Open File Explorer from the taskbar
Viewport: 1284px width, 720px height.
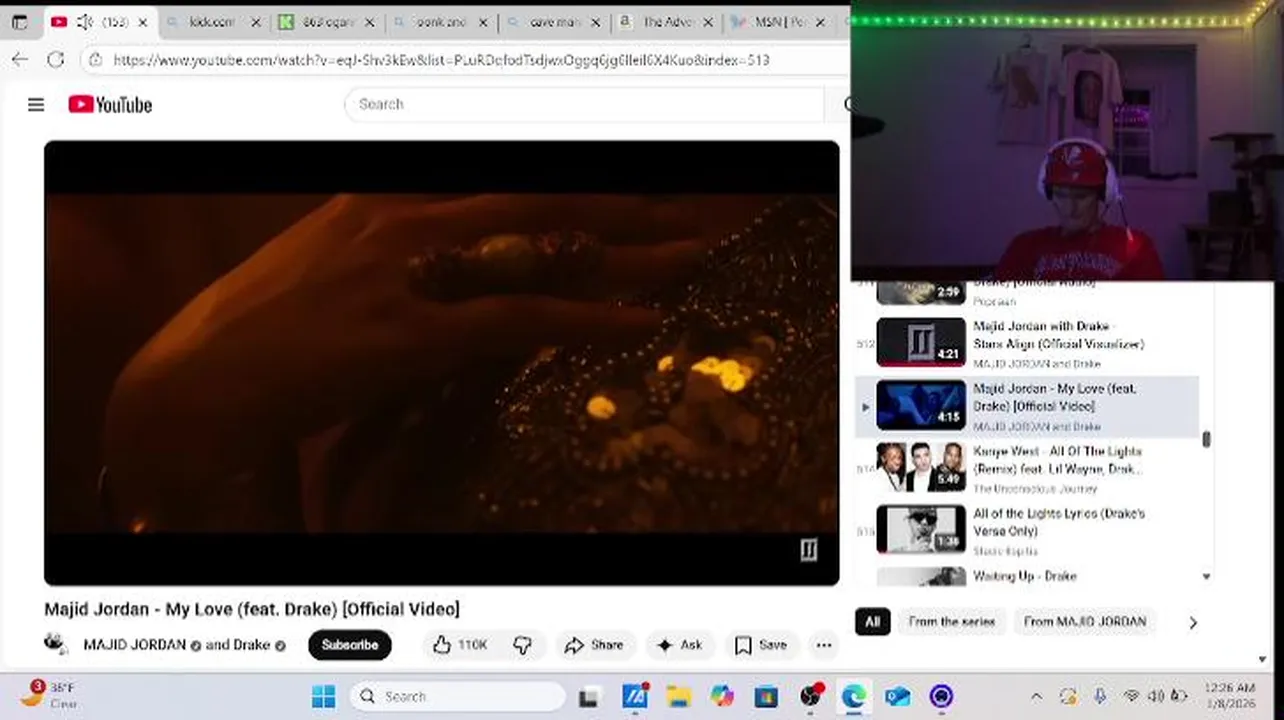click(679, 696)
